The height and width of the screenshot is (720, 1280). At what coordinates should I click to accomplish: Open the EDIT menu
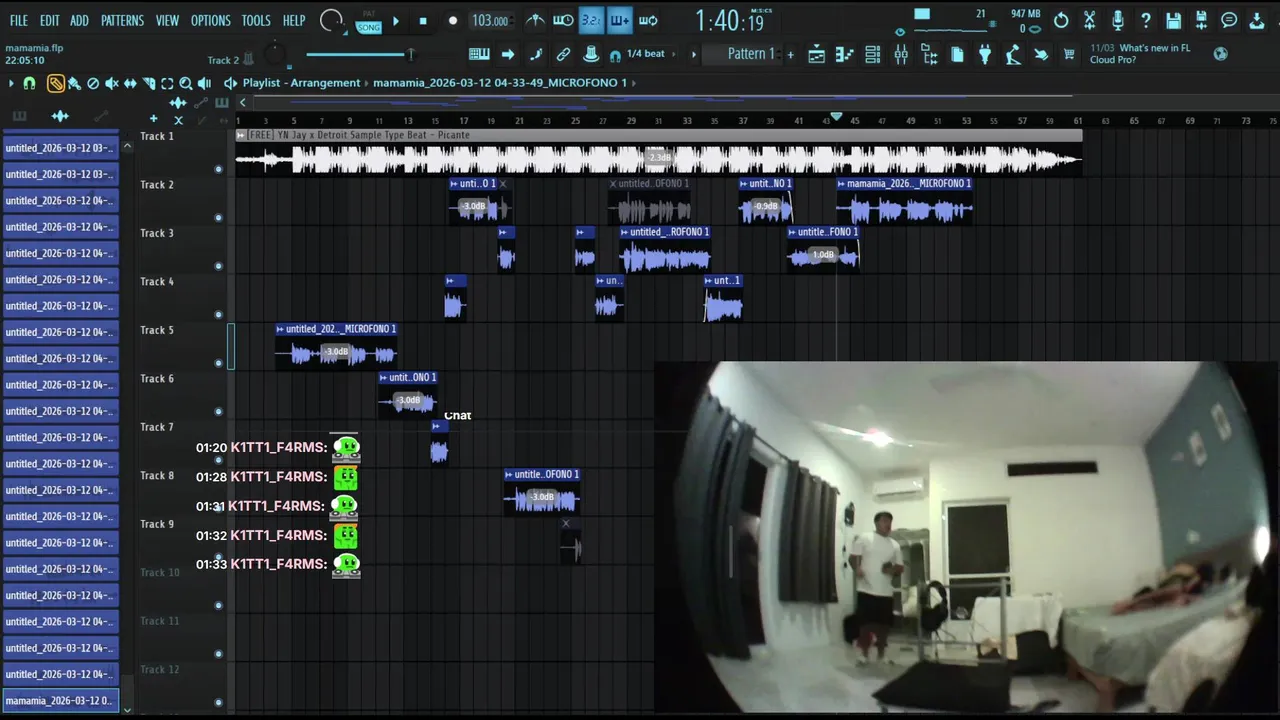[x=50, y=20]
